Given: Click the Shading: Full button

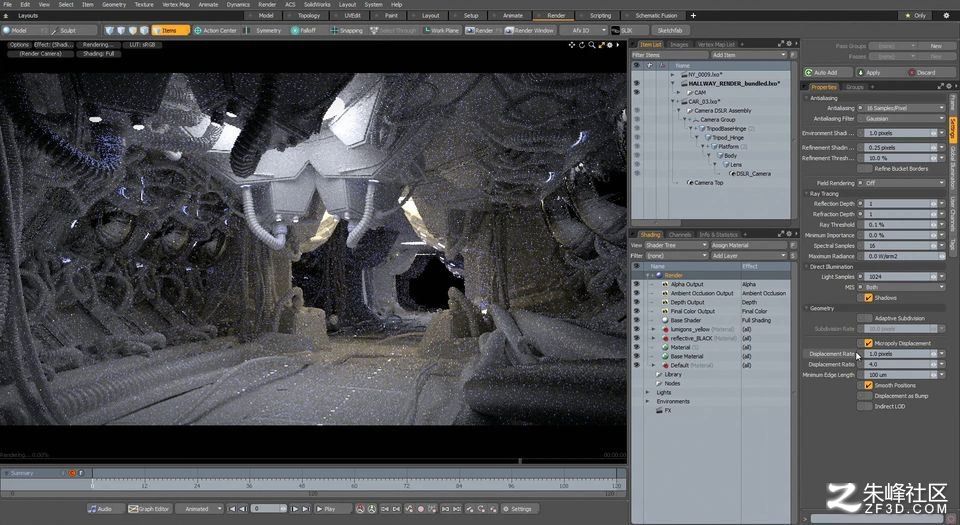Looking at the screenshot, I should tap(98, 54).
